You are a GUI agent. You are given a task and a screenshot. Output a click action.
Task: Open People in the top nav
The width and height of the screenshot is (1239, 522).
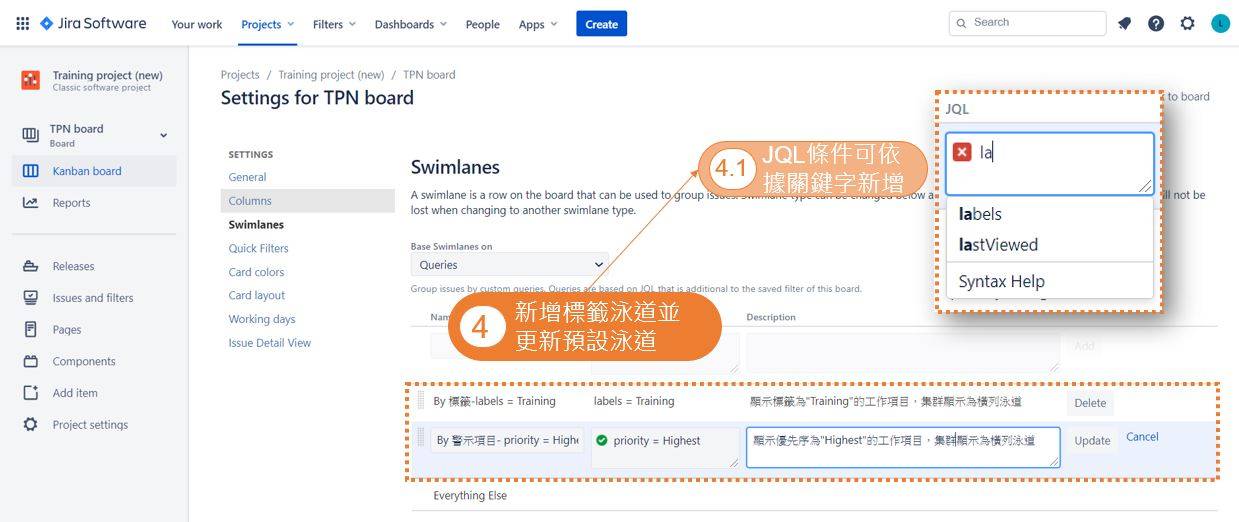pos(483,24)
